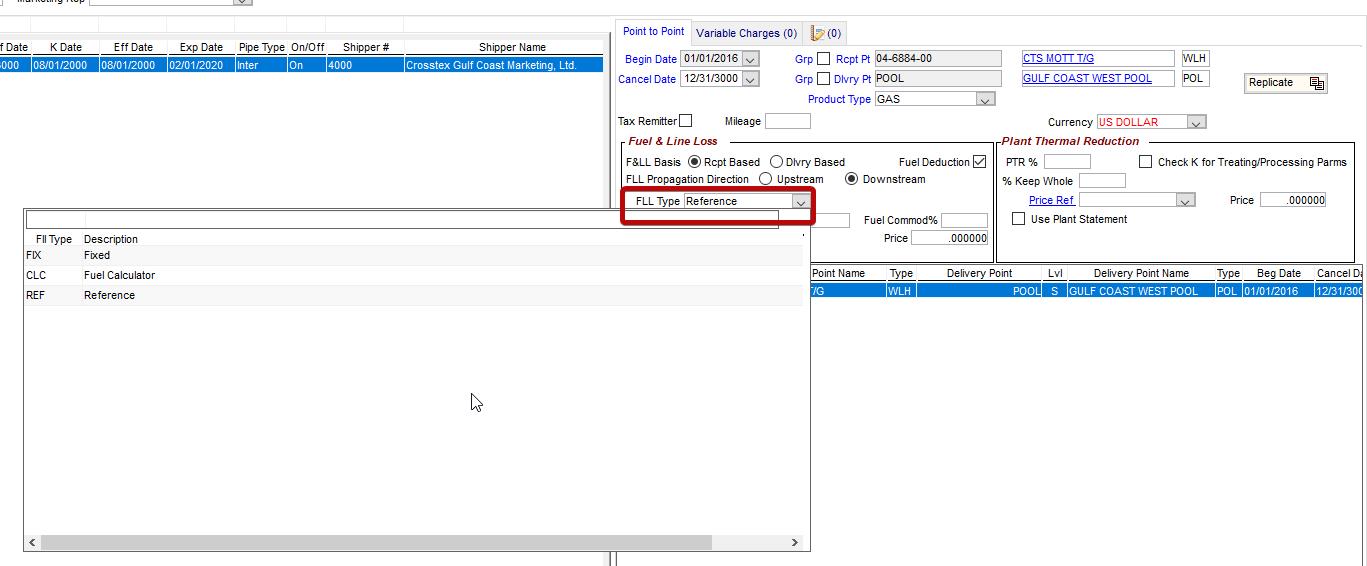Enable the Tax Remitter checkbox
Viewport: 1367px width, 566px height.
pyautogui.click(x=685, y=121)
